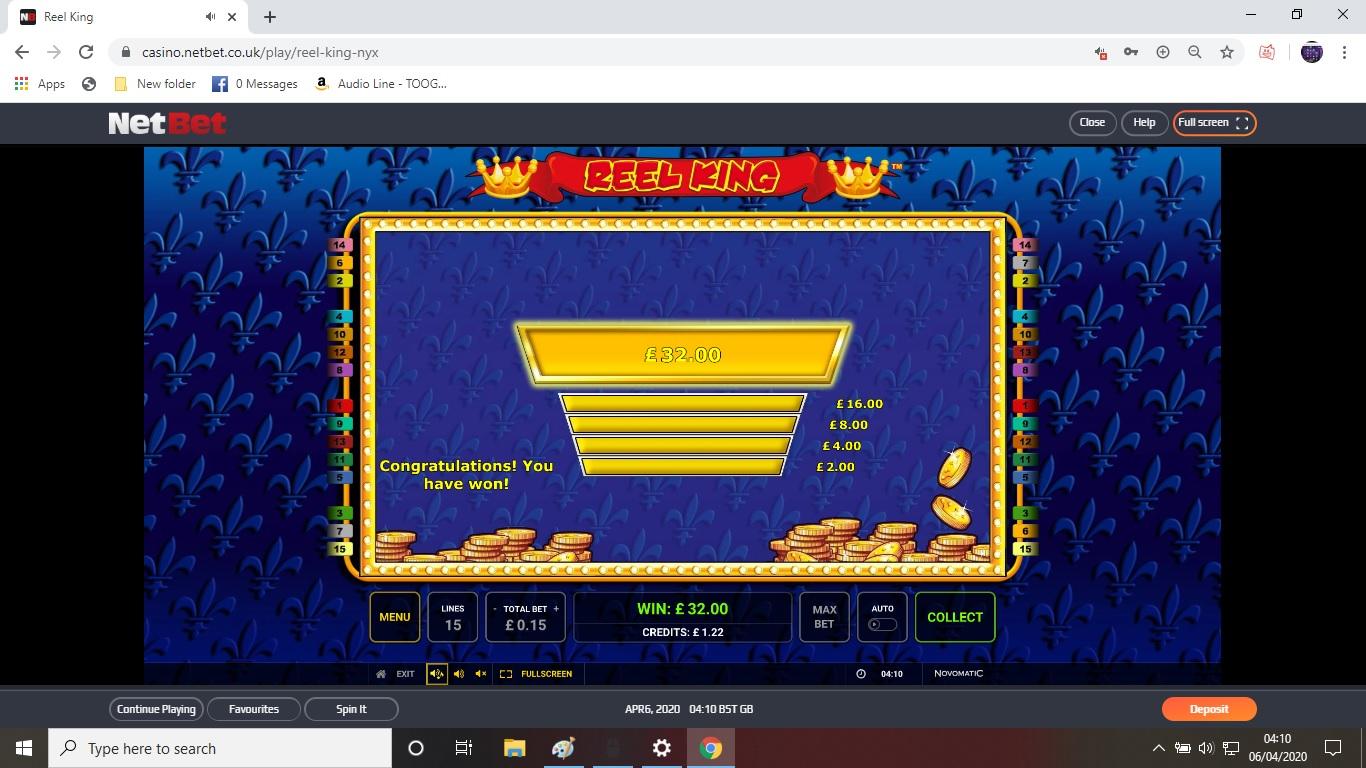Open the Audio Line Amazon bookmark
The image size is (1366, 768).
point(381,84)
